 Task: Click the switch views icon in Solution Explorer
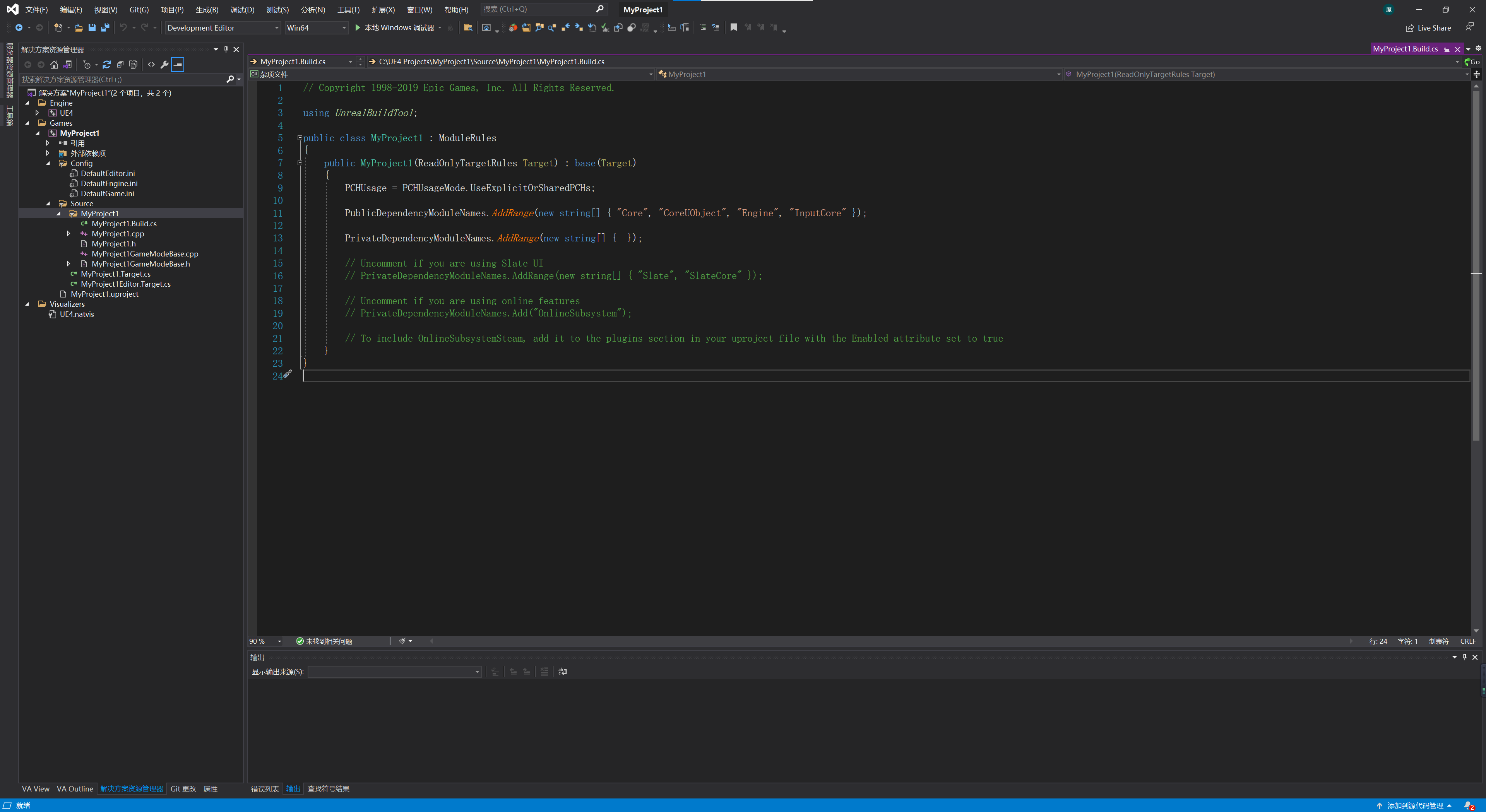67,65
